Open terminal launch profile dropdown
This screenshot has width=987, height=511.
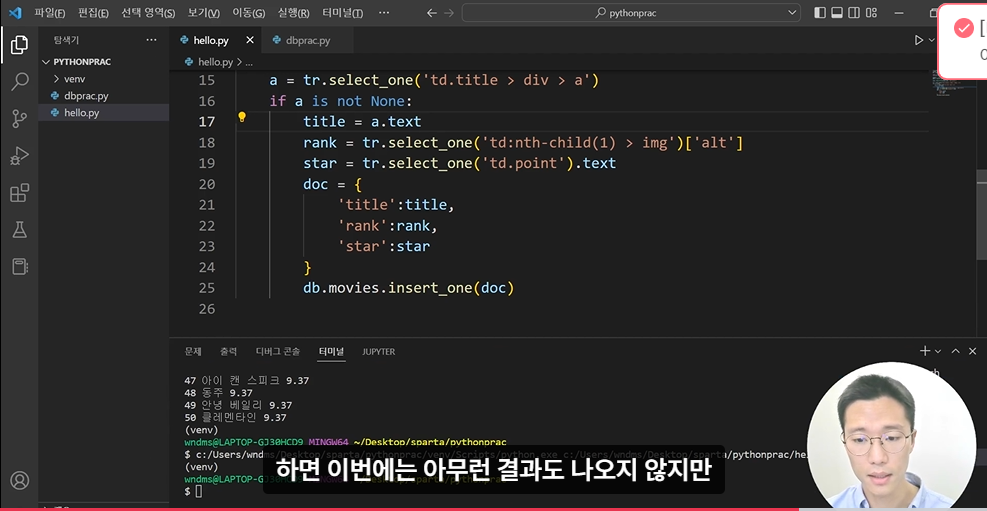pyautogui.click(x=938, y=351)
